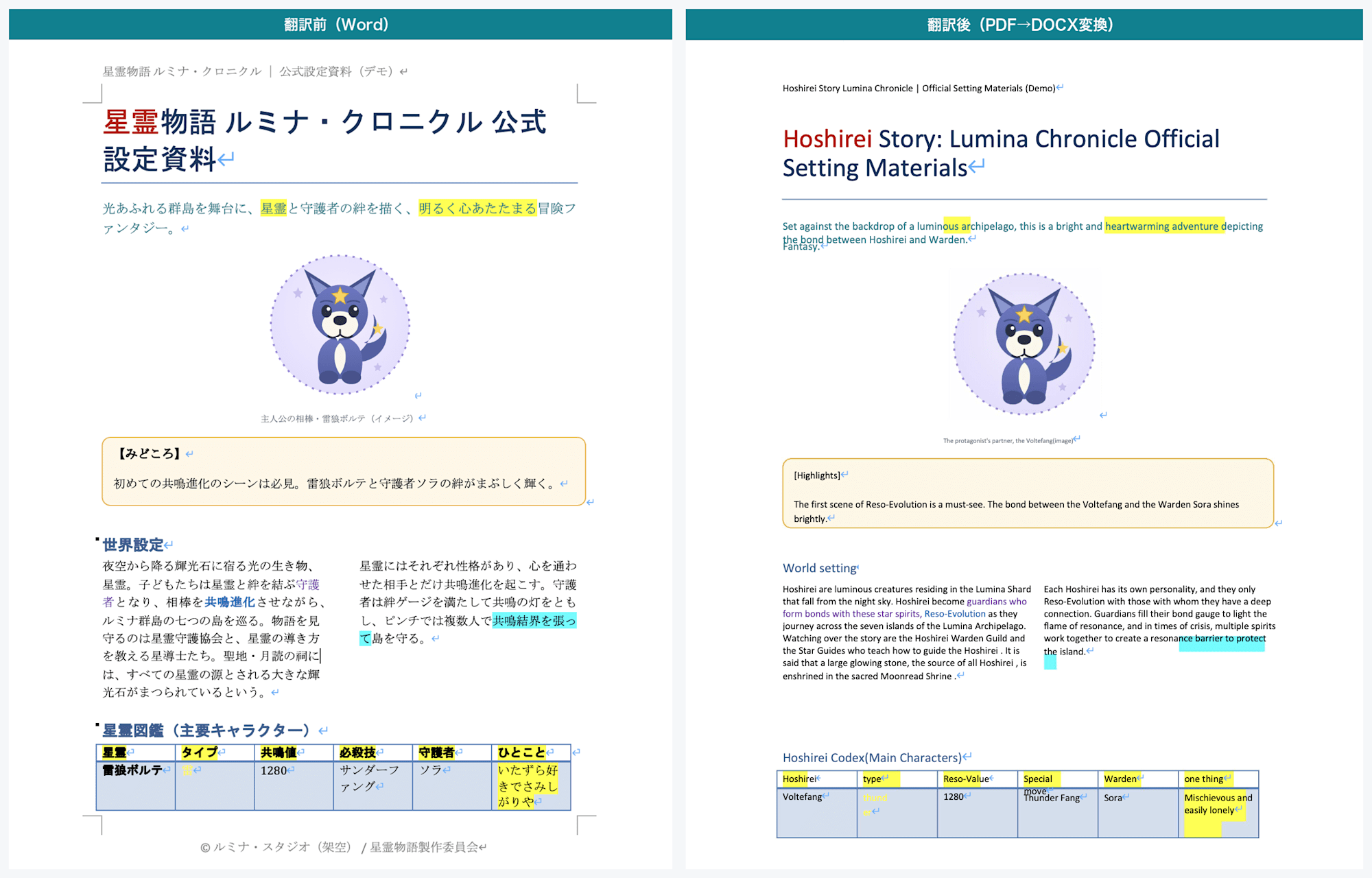1372x878 pixels.
Task: Select the Japanese page header 公式設定資料（デモ）
Action: [x=336, y=71]
